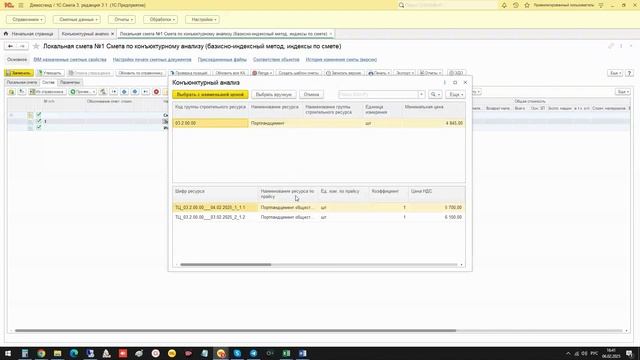640x360 pixels.
Task: Toggle checkbox in the third estimate row
Action: tap(39, 127)
